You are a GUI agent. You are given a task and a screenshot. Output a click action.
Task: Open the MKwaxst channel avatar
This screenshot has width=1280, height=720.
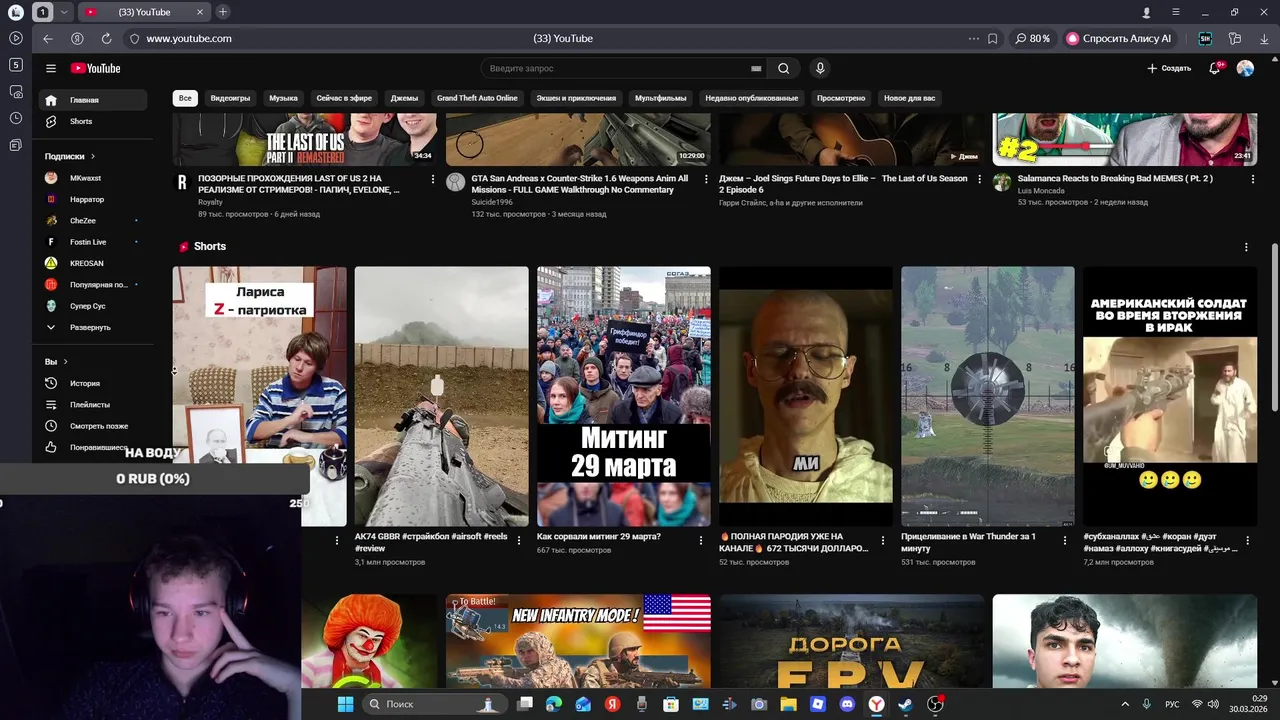point(51,178)
